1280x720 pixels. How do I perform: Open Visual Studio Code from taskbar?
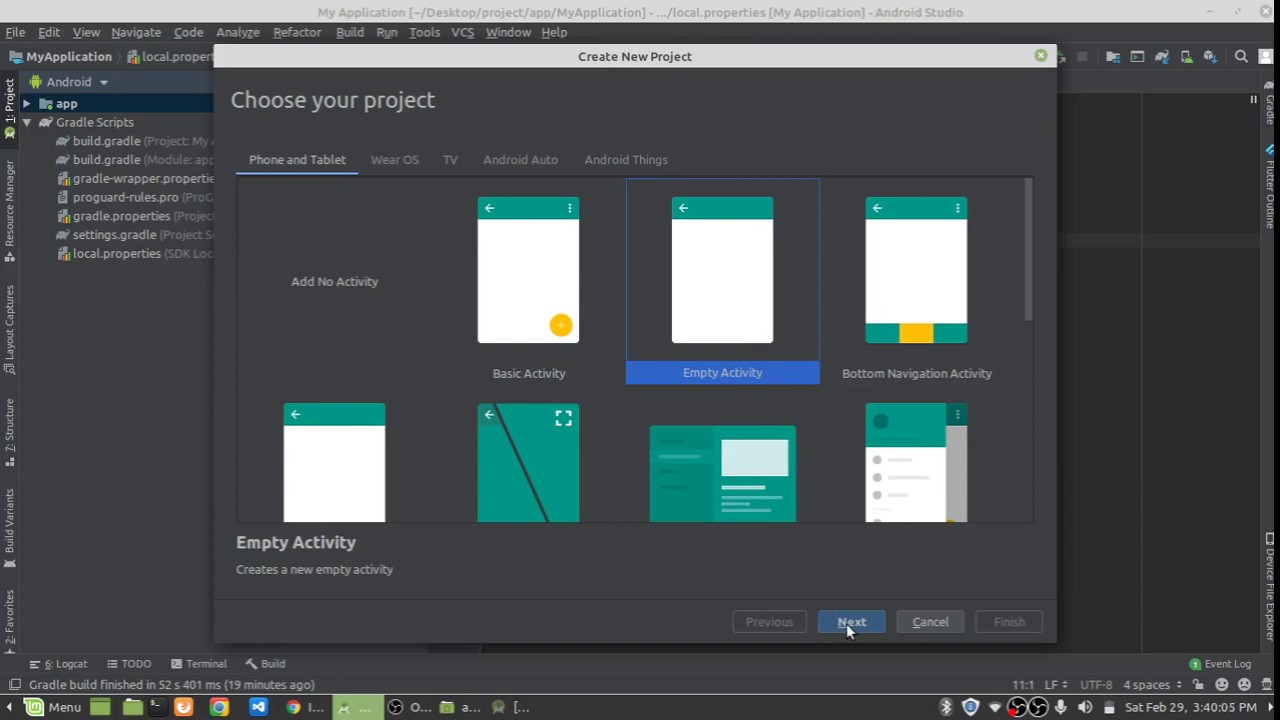tap(258, 707)
